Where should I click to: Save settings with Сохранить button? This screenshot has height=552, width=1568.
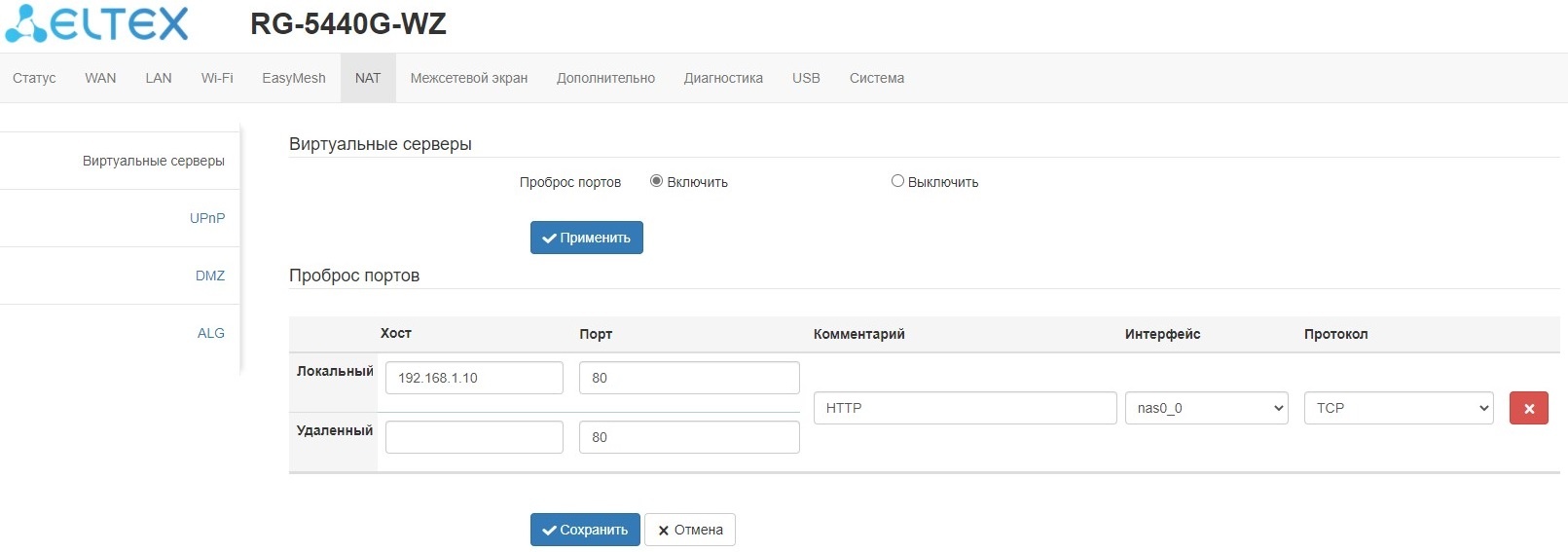point(585,530)
